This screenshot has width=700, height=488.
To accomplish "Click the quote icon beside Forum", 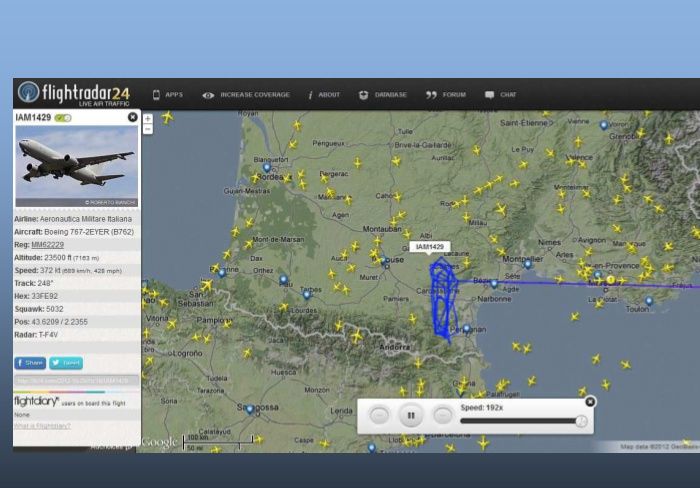I will (431, 95).
